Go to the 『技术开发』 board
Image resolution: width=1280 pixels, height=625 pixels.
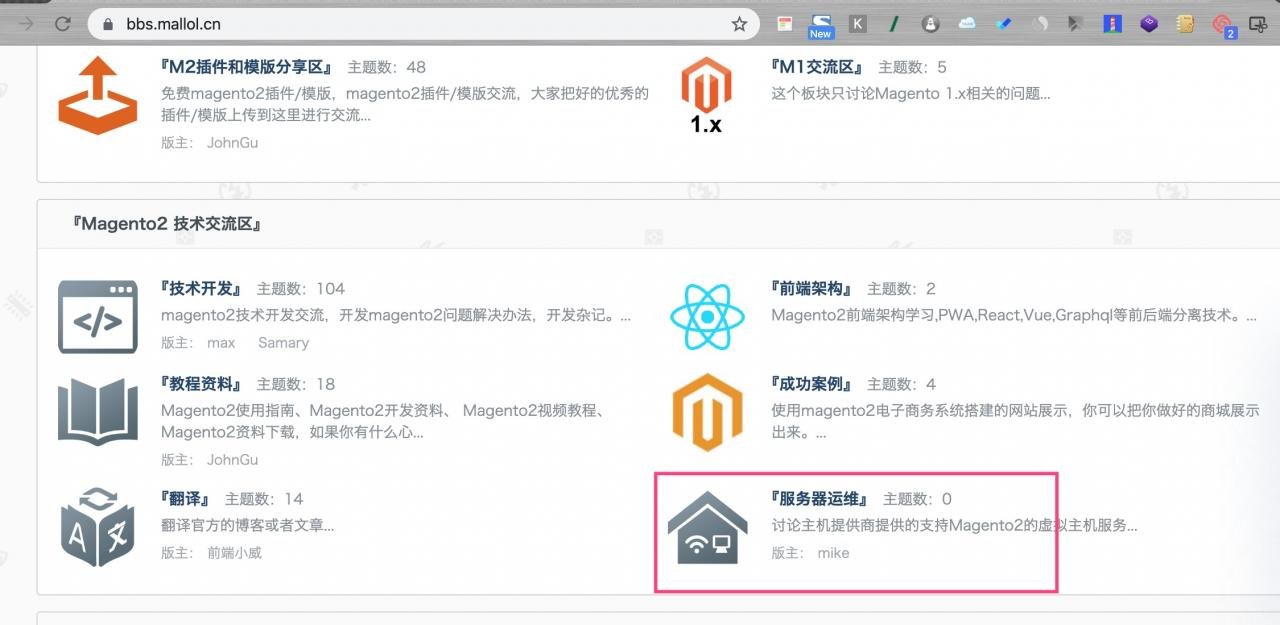(x=201, y=288)
